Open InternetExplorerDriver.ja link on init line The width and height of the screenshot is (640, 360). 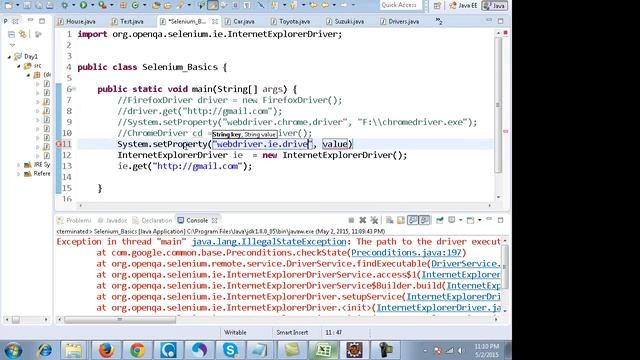click(438, 308)
